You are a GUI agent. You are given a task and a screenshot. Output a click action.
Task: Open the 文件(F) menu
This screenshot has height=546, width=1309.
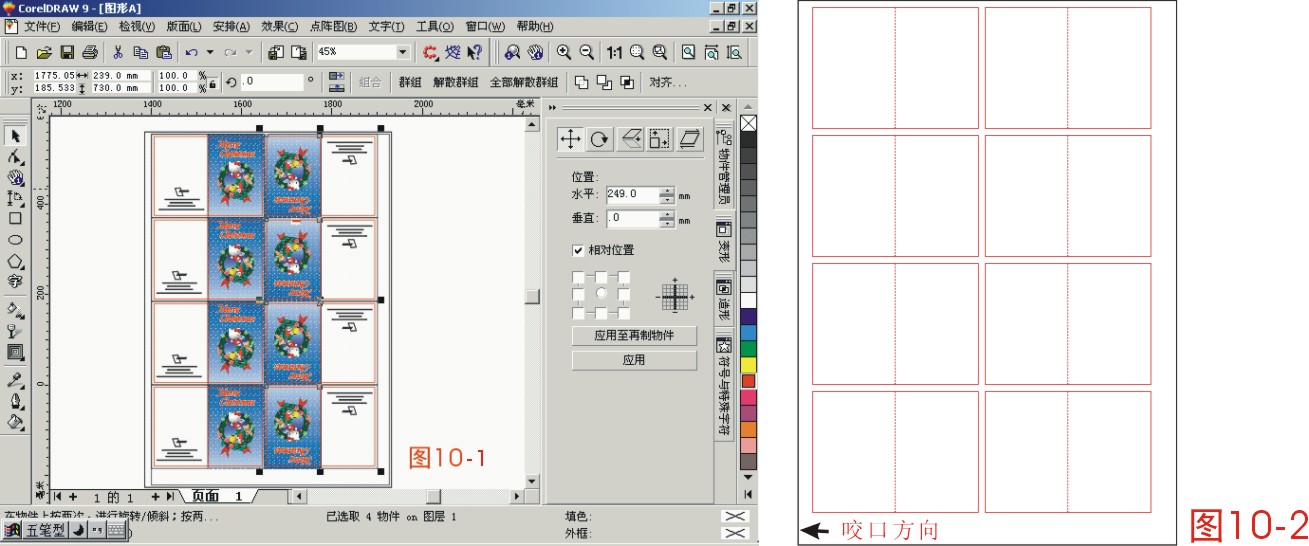point(42,26)
